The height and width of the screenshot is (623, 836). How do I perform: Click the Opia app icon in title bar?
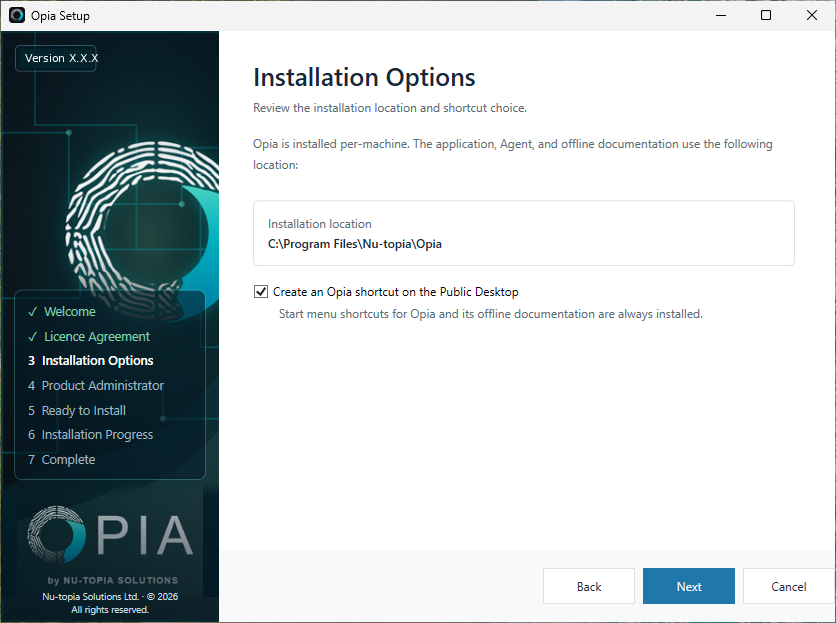coord(17,15)
